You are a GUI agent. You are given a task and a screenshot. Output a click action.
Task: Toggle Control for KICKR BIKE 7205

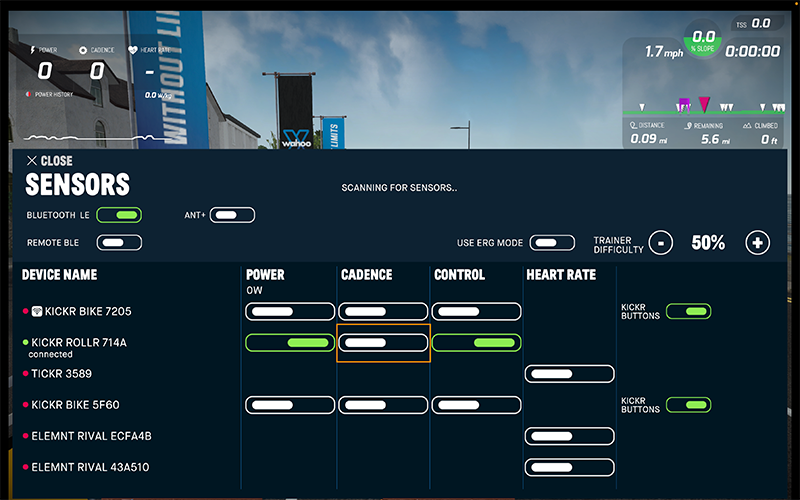point(477,311)
